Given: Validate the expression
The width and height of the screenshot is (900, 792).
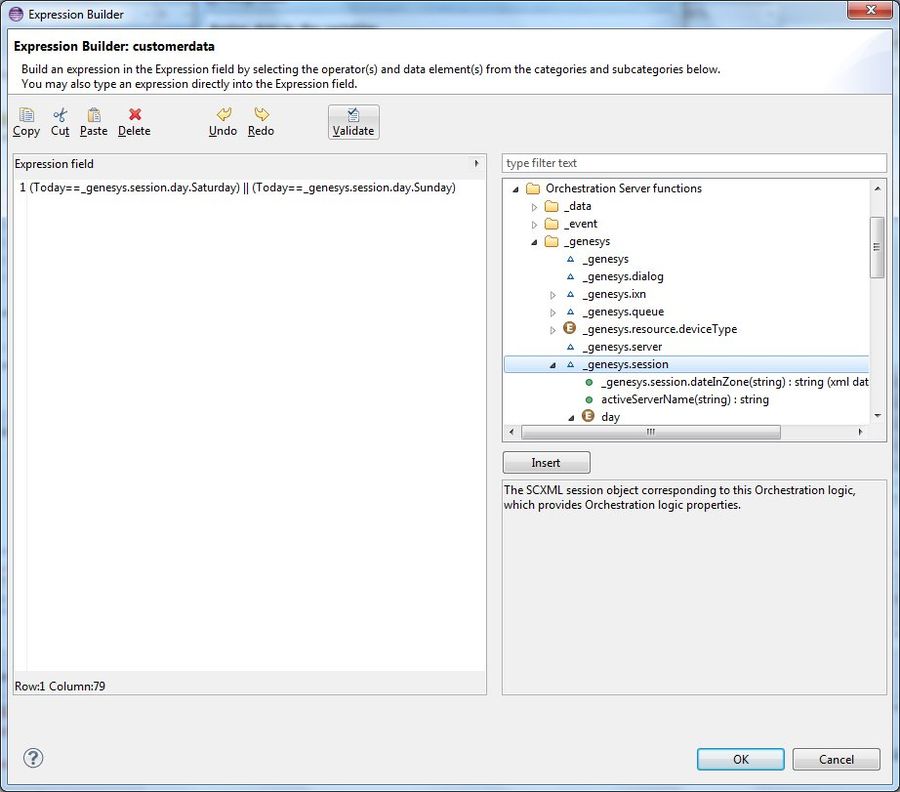Looking at the screenshot, I should point(354,122).
